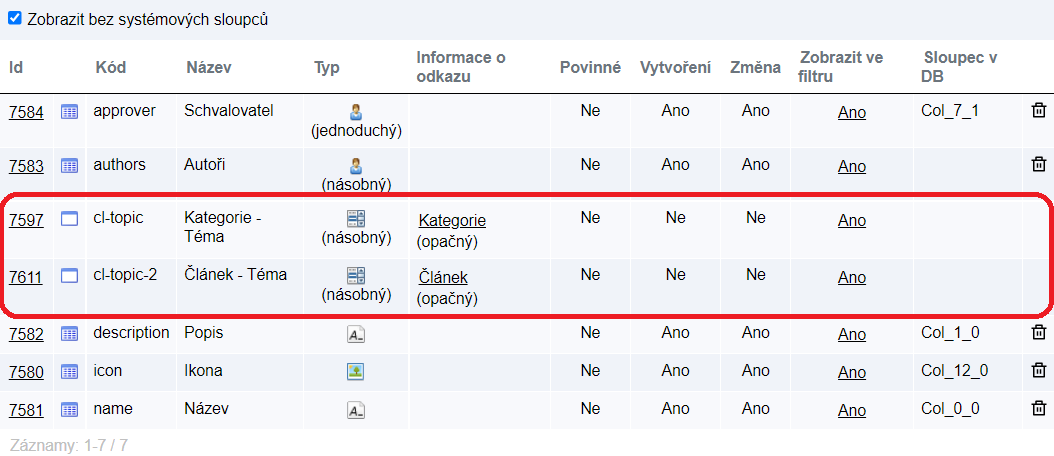Click the window icon in cl-topic-2 row

click(x=70, y=276)
